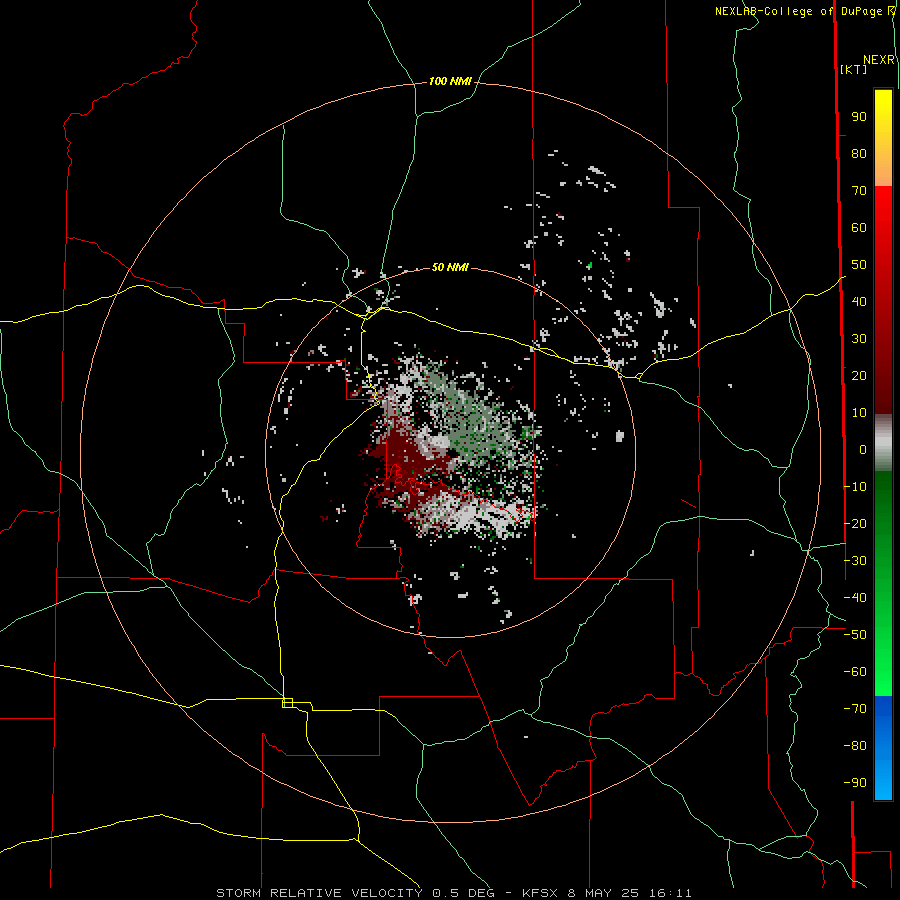Click the -70 knot scale label

click(x=855, y=708)
